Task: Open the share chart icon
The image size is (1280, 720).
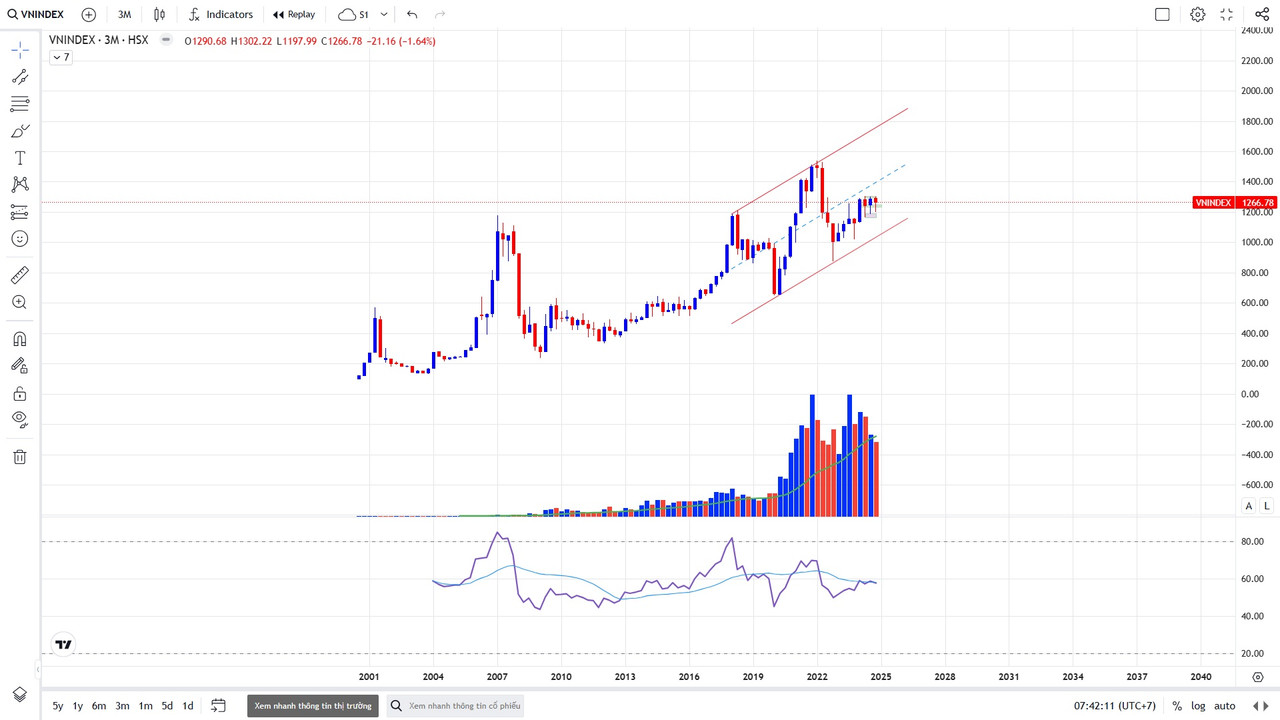Action: tap(1261, 14)
